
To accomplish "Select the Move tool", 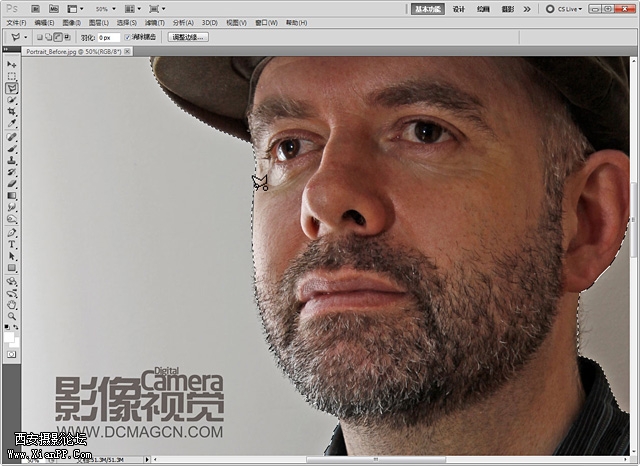I will (x=12, y=64).
